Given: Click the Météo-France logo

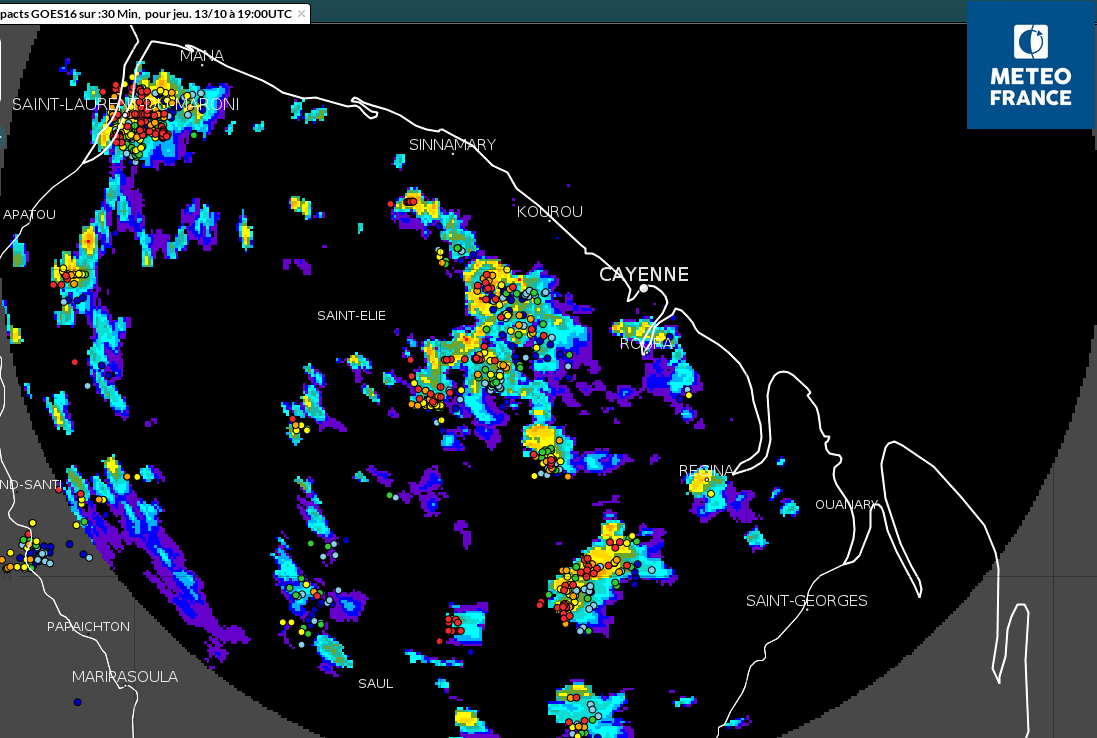Looking at the screenshot, I should click(1030, 65).
